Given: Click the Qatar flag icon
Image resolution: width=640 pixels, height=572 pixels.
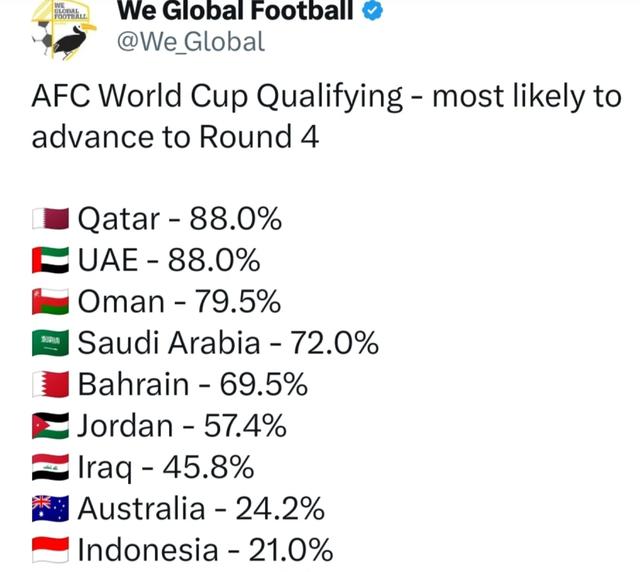Looking at the screenshot, I should (x=50, y=218).
